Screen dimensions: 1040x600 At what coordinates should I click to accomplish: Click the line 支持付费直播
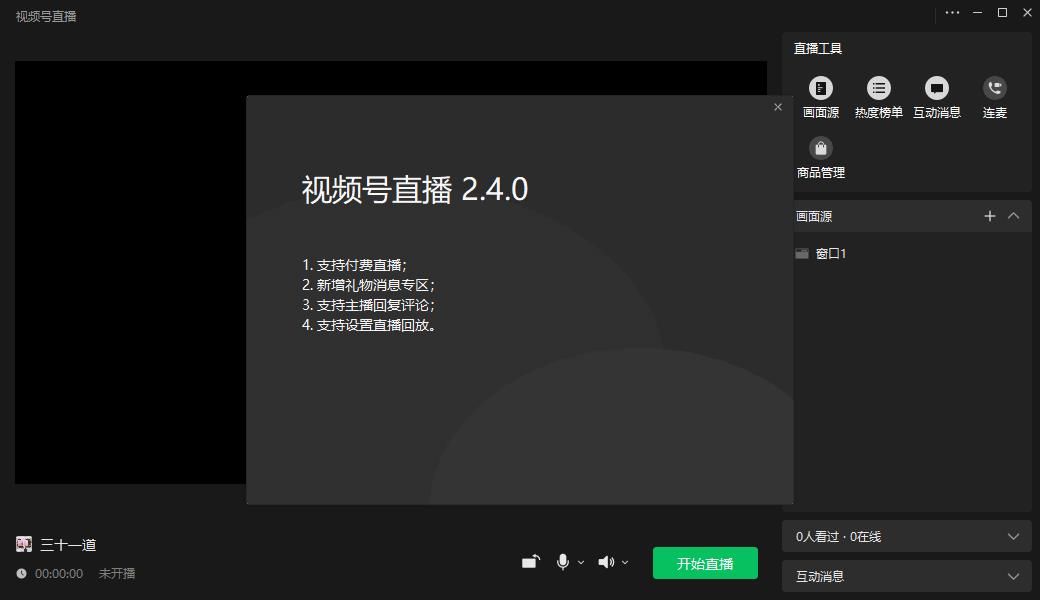(354, 265)
